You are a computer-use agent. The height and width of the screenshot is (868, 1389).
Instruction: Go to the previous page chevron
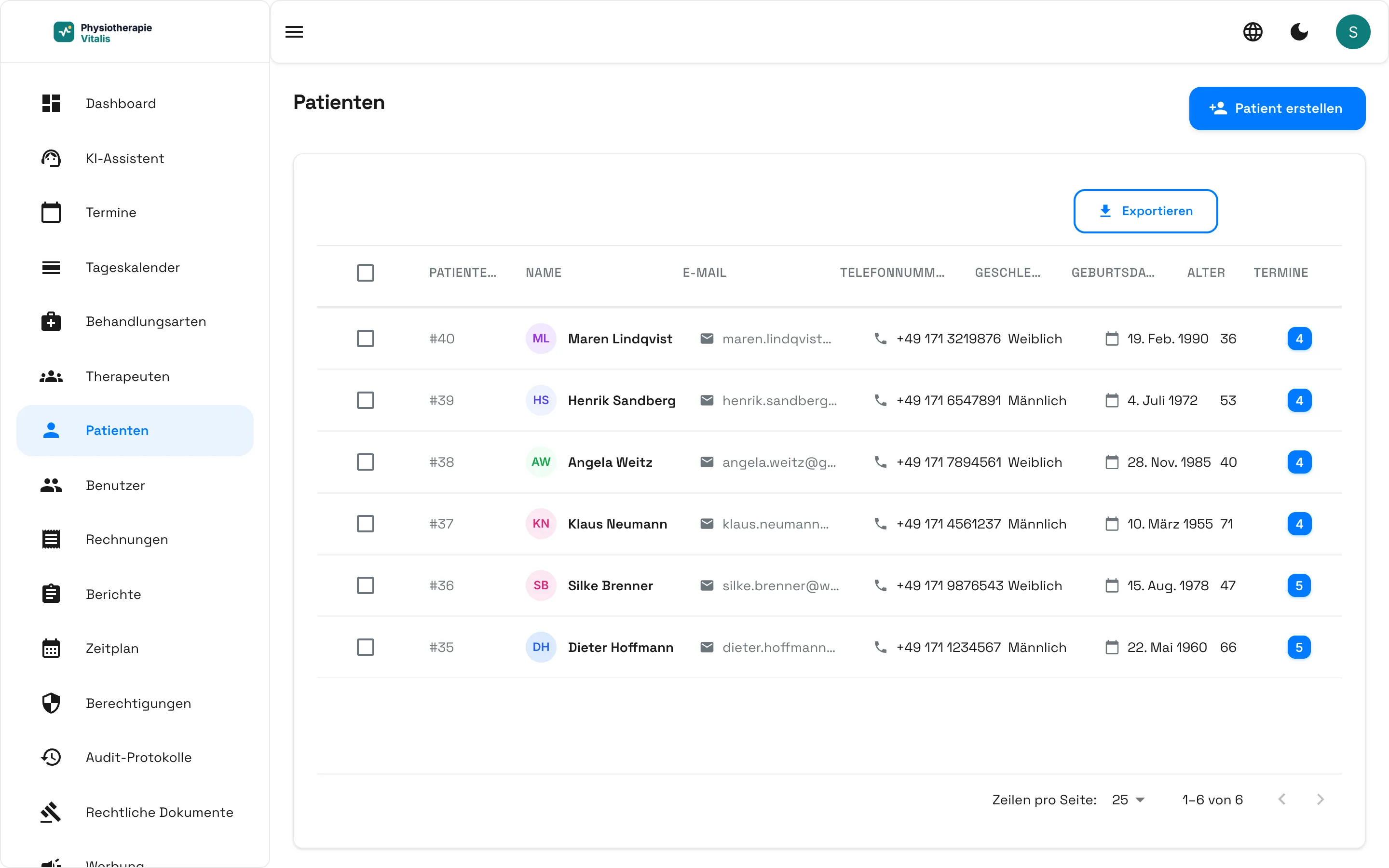pyautogui.click(x=1281, y=800)
